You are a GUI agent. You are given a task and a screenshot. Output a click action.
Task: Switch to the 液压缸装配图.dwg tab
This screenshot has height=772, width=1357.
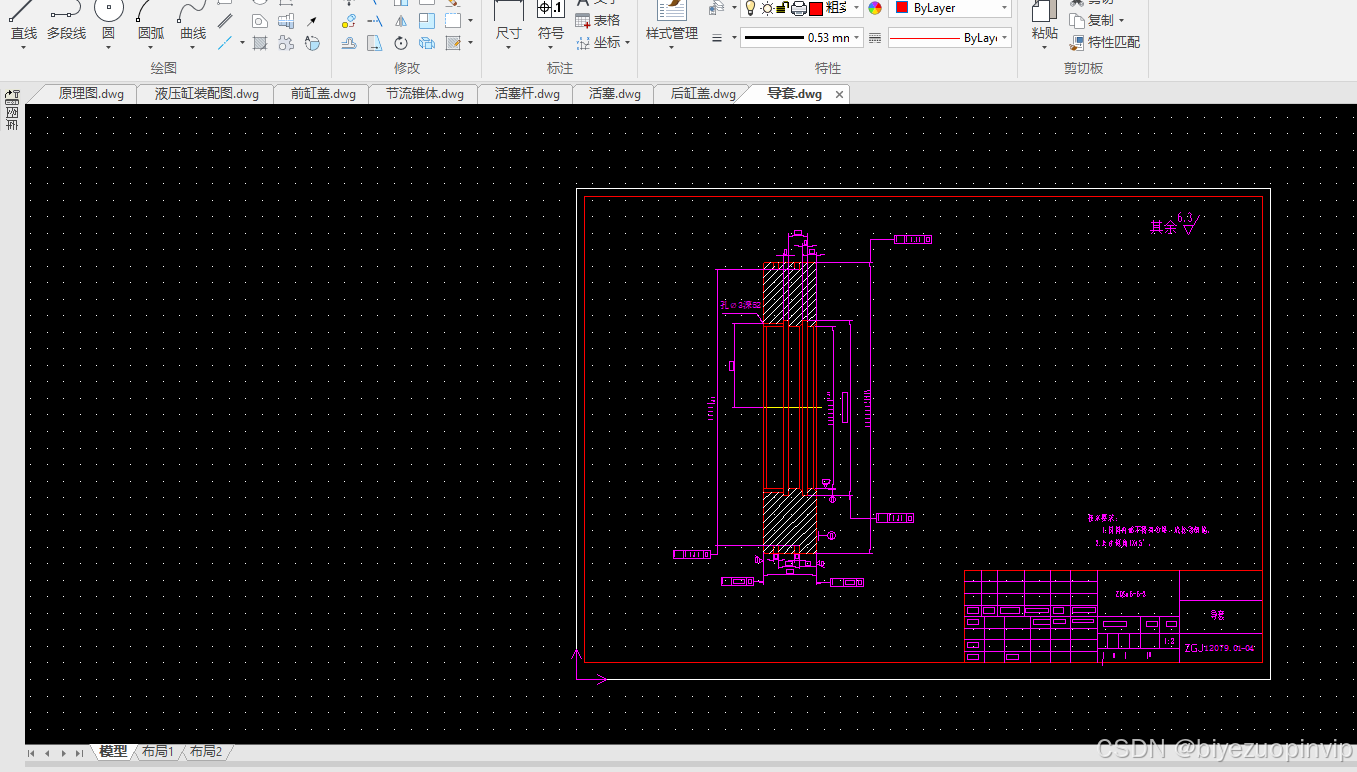coord(206,94)
